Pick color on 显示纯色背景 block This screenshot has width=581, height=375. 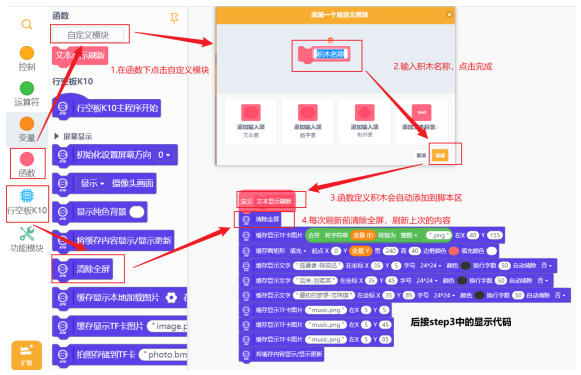coord(137,212)
